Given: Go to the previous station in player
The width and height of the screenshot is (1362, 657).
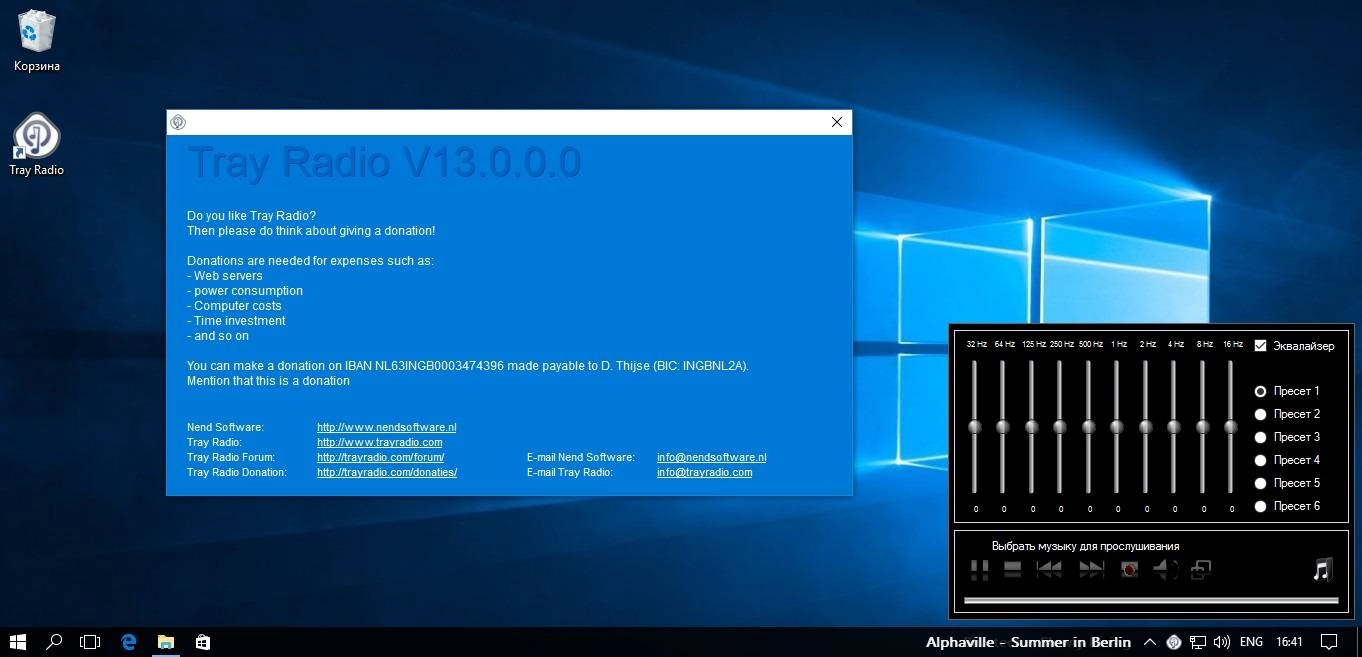Looking at the screenshot, I should (x=1049, y=569).
